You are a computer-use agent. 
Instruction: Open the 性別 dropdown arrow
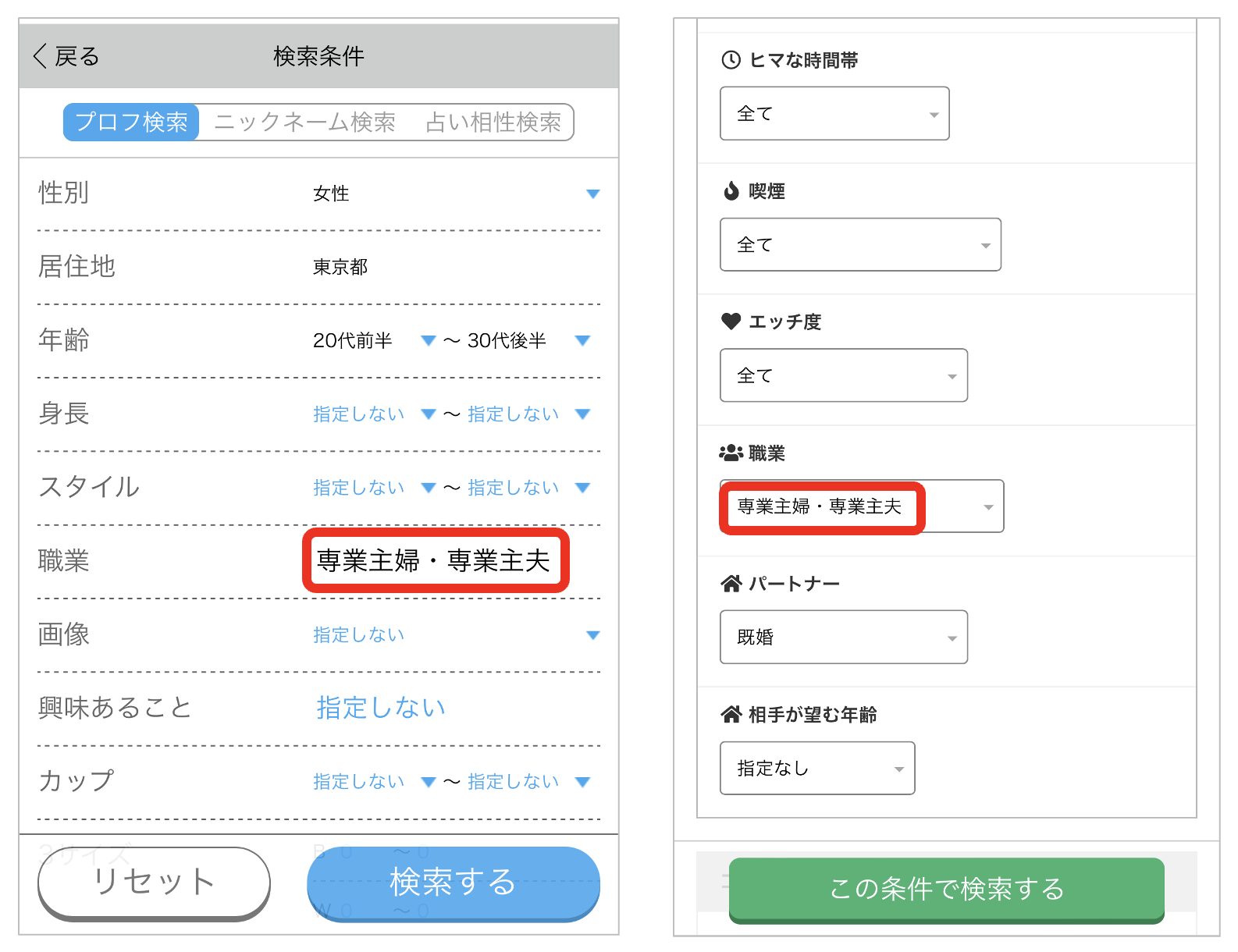(x=592, y=194)
